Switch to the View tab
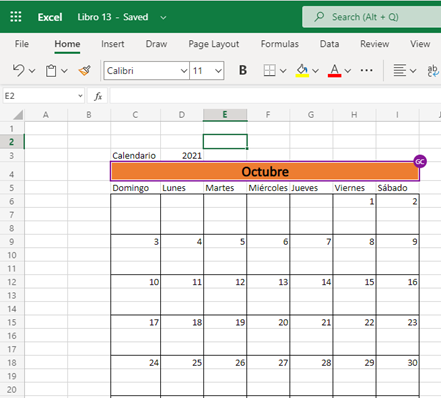 [420, 44]
